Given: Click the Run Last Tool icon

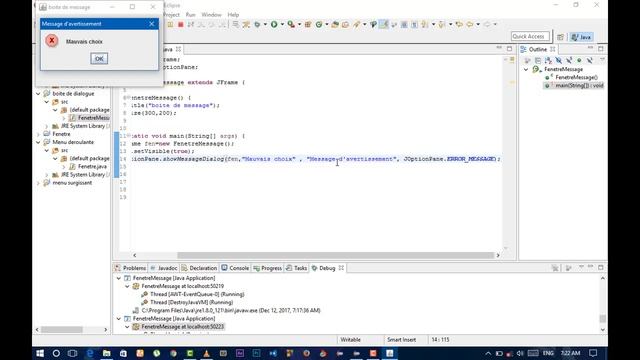Looking at the screenshot, I should pyautogui.click(x=291, y=24).
